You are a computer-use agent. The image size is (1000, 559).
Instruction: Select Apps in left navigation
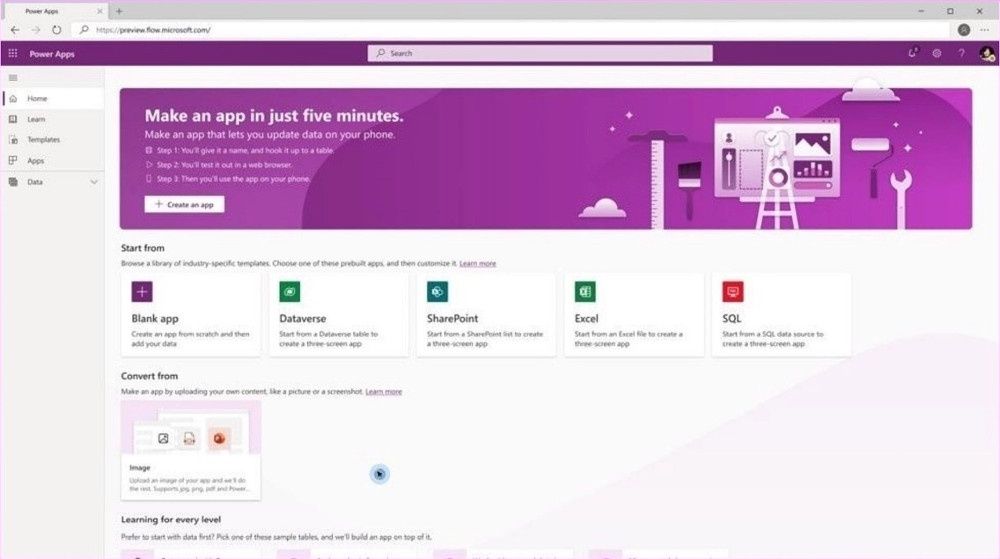[x=53, y=161]
